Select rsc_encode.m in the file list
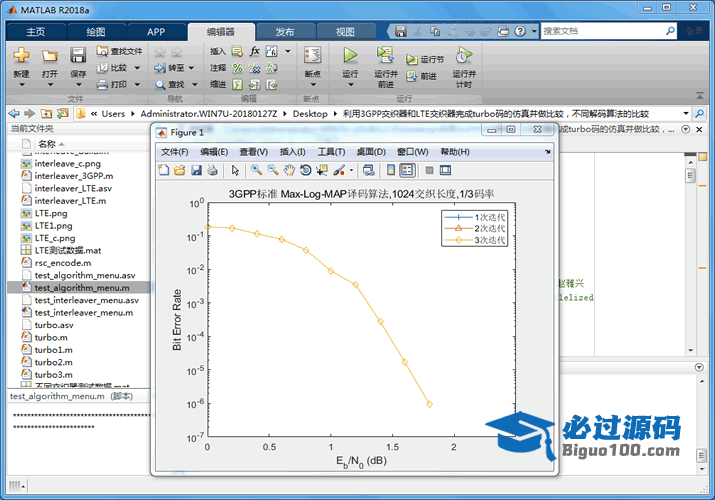 (63, 263)
